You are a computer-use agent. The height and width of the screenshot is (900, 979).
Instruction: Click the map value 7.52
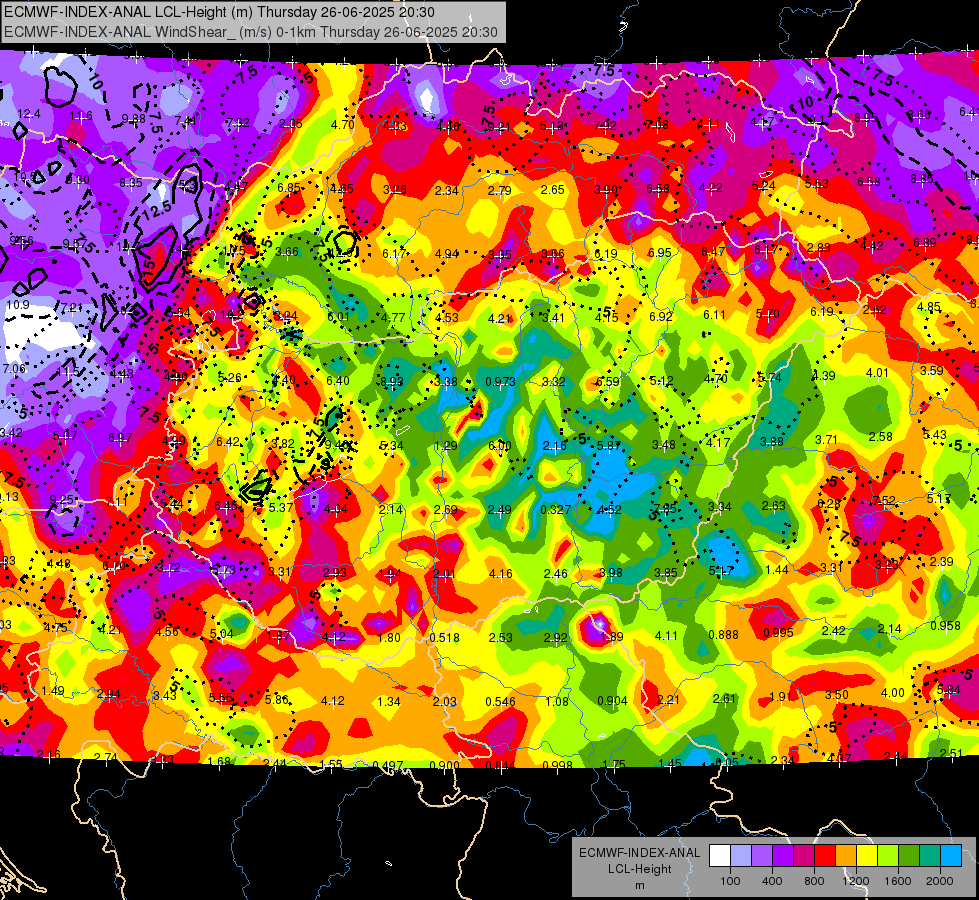coord(884,500)
